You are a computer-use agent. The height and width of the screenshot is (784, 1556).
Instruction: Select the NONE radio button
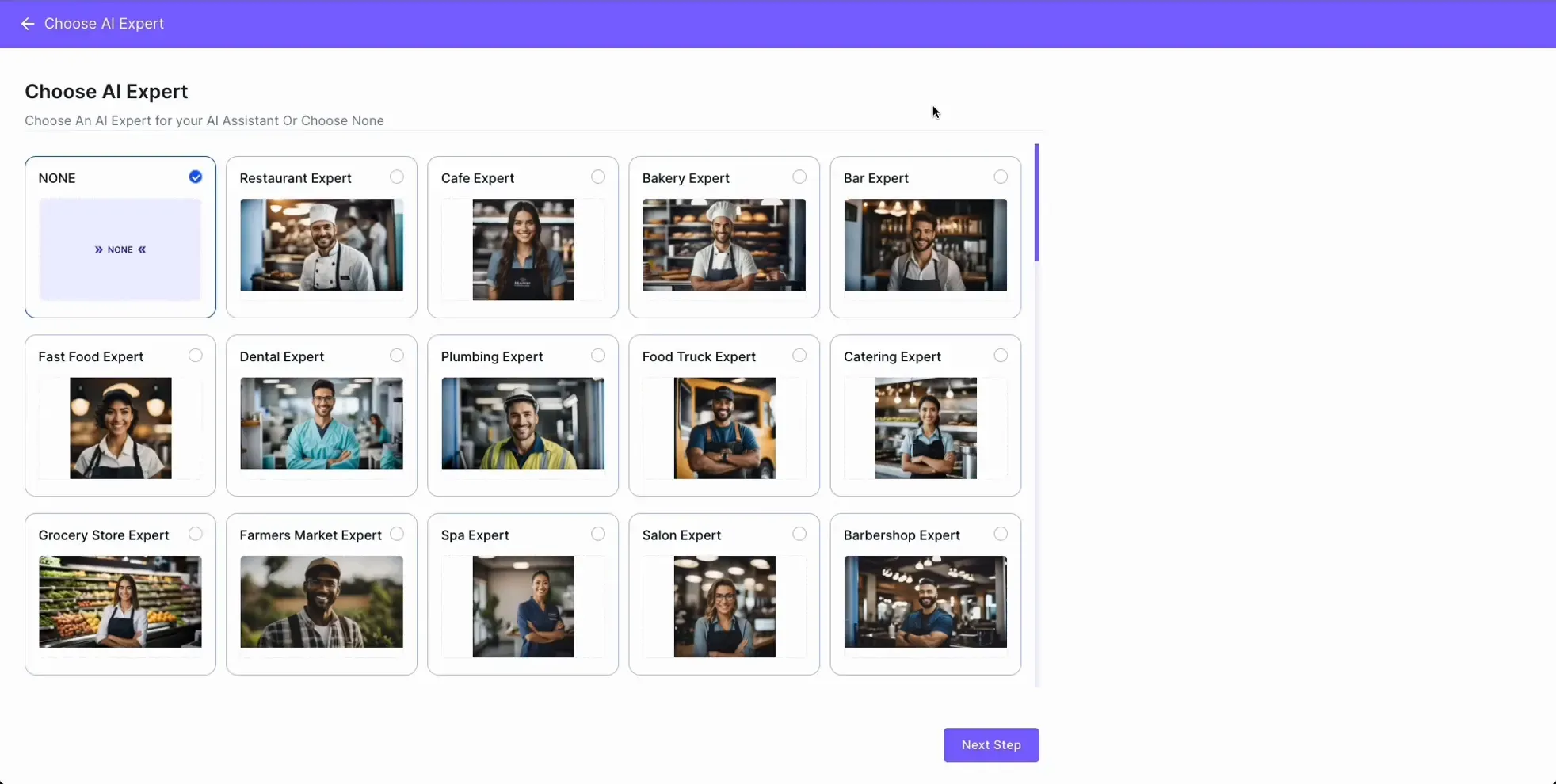click(196, 177)
